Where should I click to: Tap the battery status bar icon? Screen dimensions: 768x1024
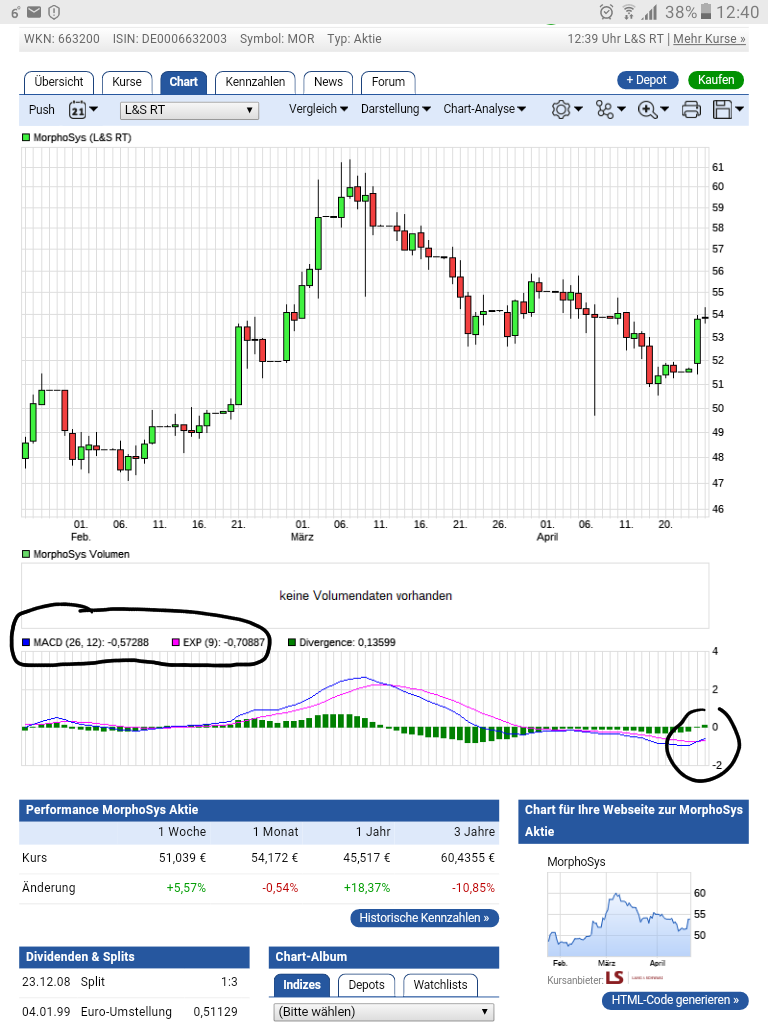pyautogui.click(x=707, y=12)
